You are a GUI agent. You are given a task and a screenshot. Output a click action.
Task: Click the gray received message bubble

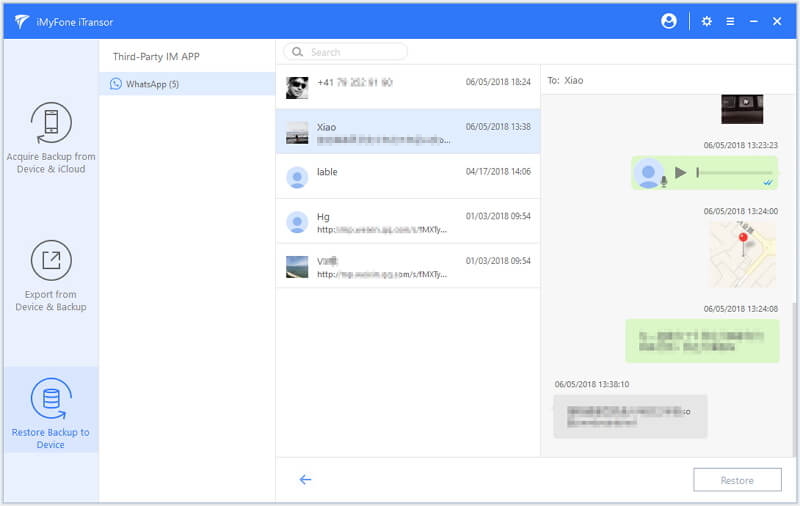coord(631,416)
